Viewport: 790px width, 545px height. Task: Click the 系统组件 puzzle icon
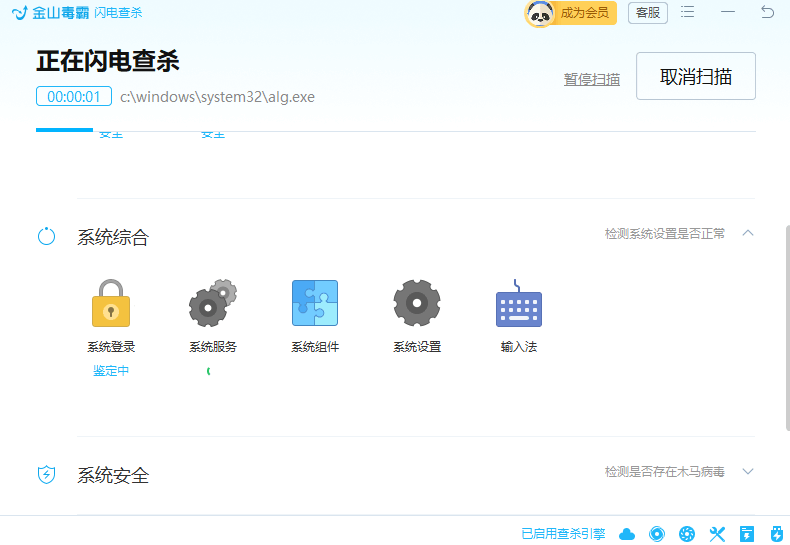tap(315, 303)
